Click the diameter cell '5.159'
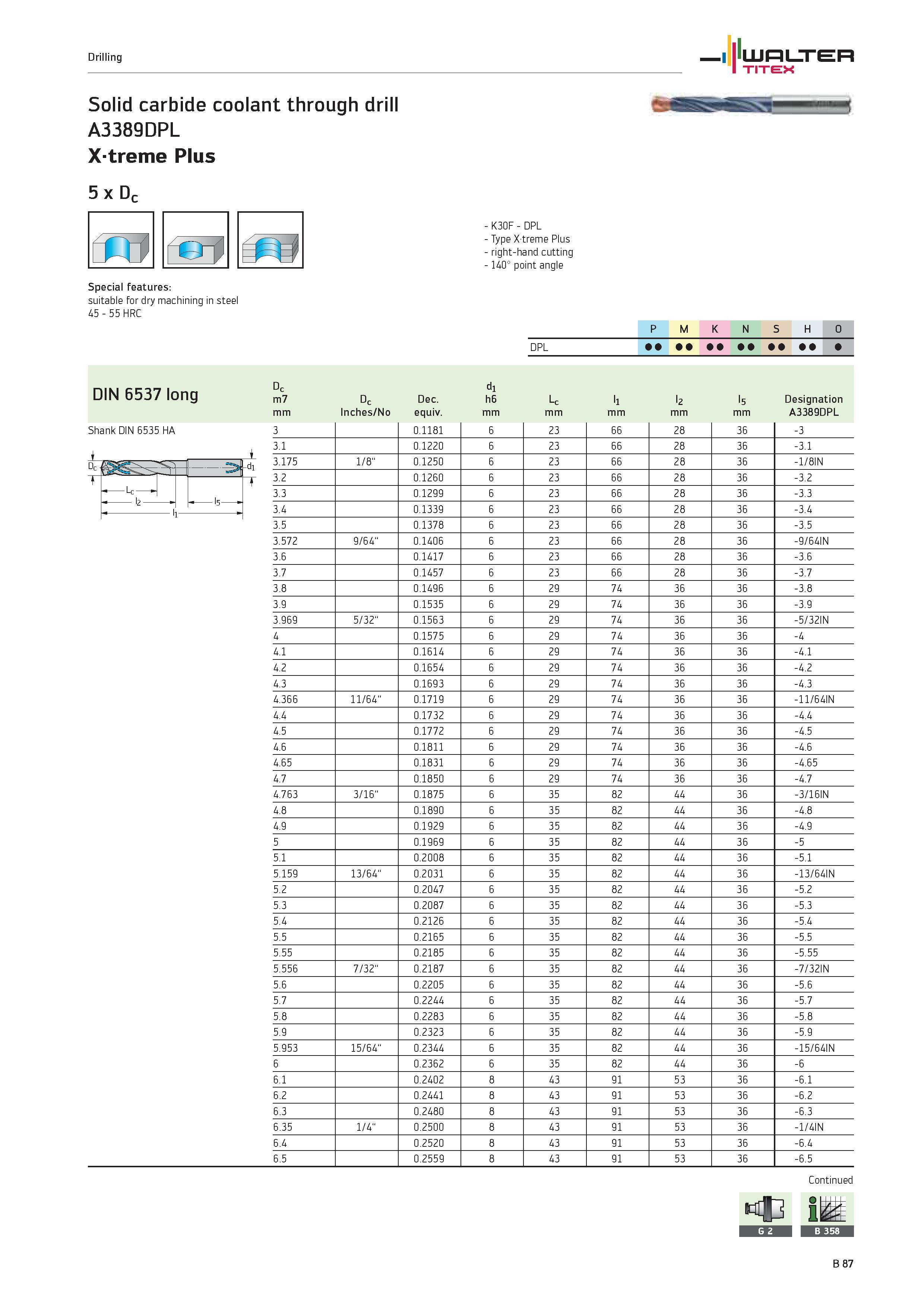The image size is (924, 1307). pos(285,873)
